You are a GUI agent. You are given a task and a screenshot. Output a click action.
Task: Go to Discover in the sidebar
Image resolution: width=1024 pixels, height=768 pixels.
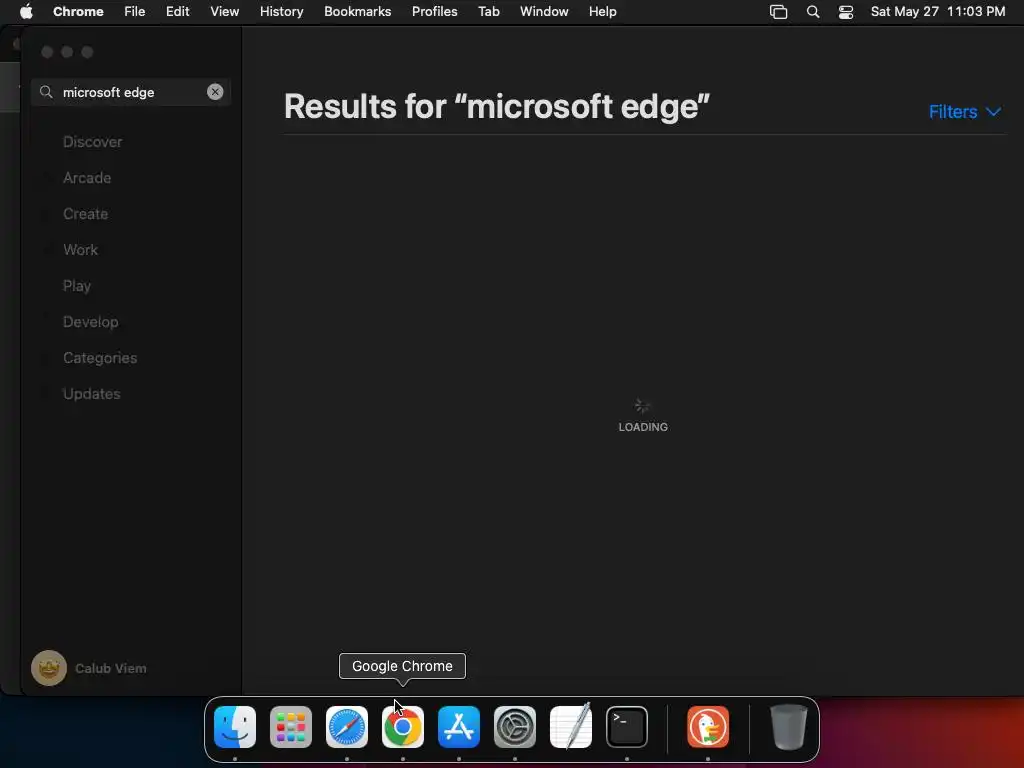click(93, 142)
